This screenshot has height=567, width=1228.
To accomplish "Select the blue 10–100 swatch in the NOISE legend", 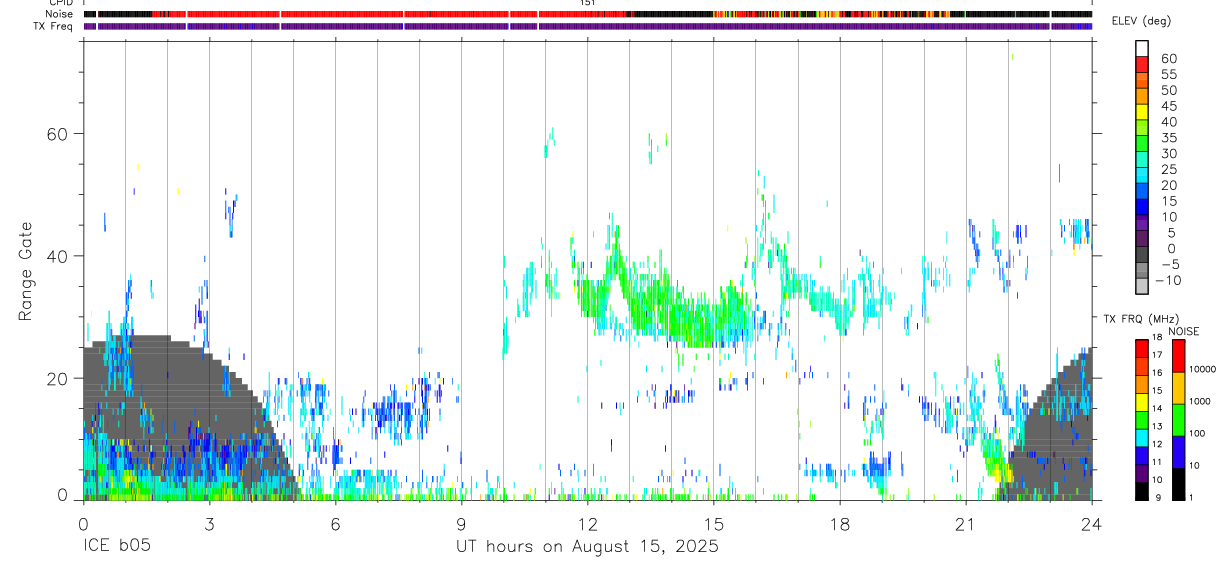I will 1178,452.
